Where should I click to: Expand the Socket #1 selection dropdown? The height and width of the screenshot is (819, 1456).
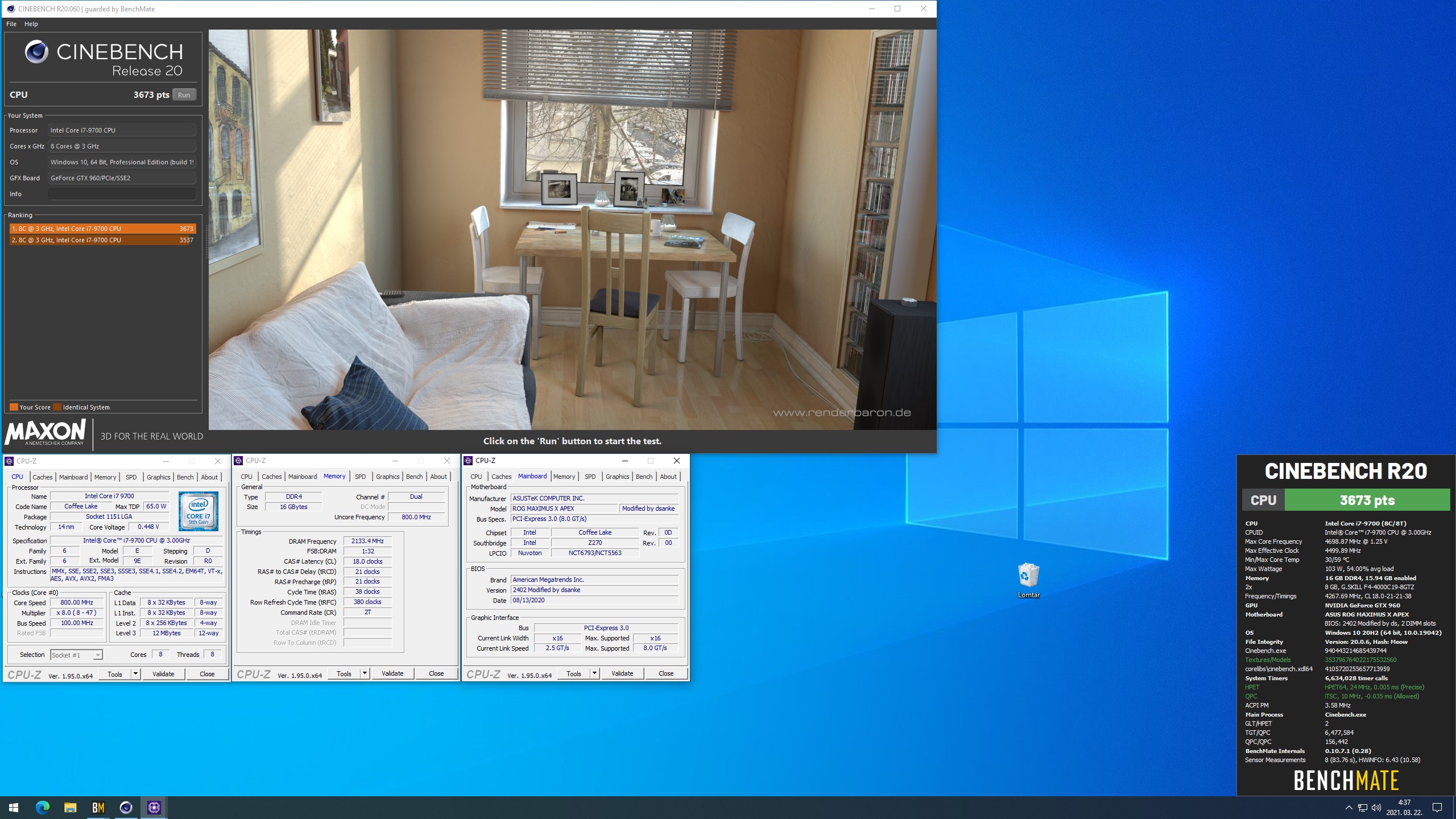(98, 655)
